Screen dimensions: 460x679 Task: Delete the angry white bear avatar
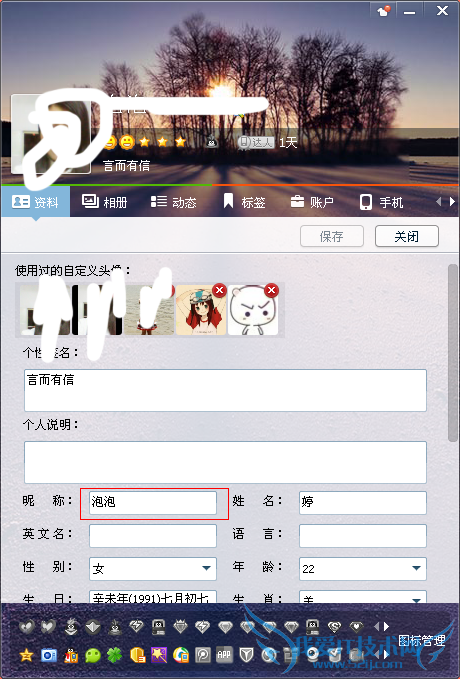click(272, 290)
